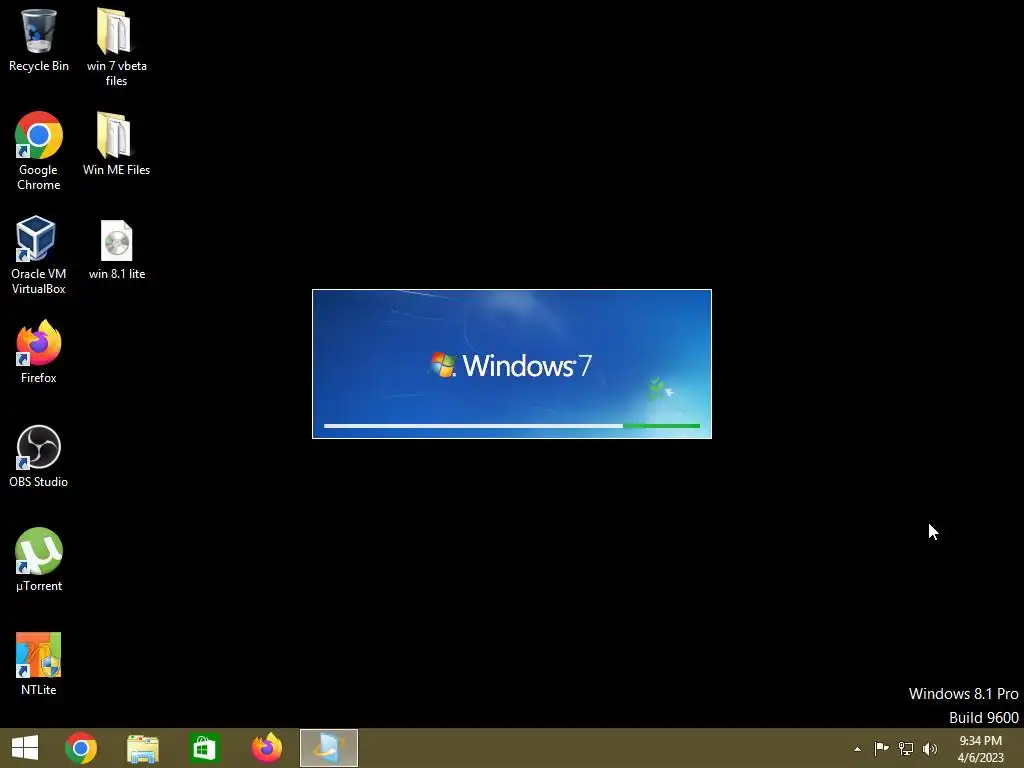The width and height of the screenshot is (1024, 768).
Task: Switch to the active Windows setup taskbar item
Action: click(x=328, y=748)
